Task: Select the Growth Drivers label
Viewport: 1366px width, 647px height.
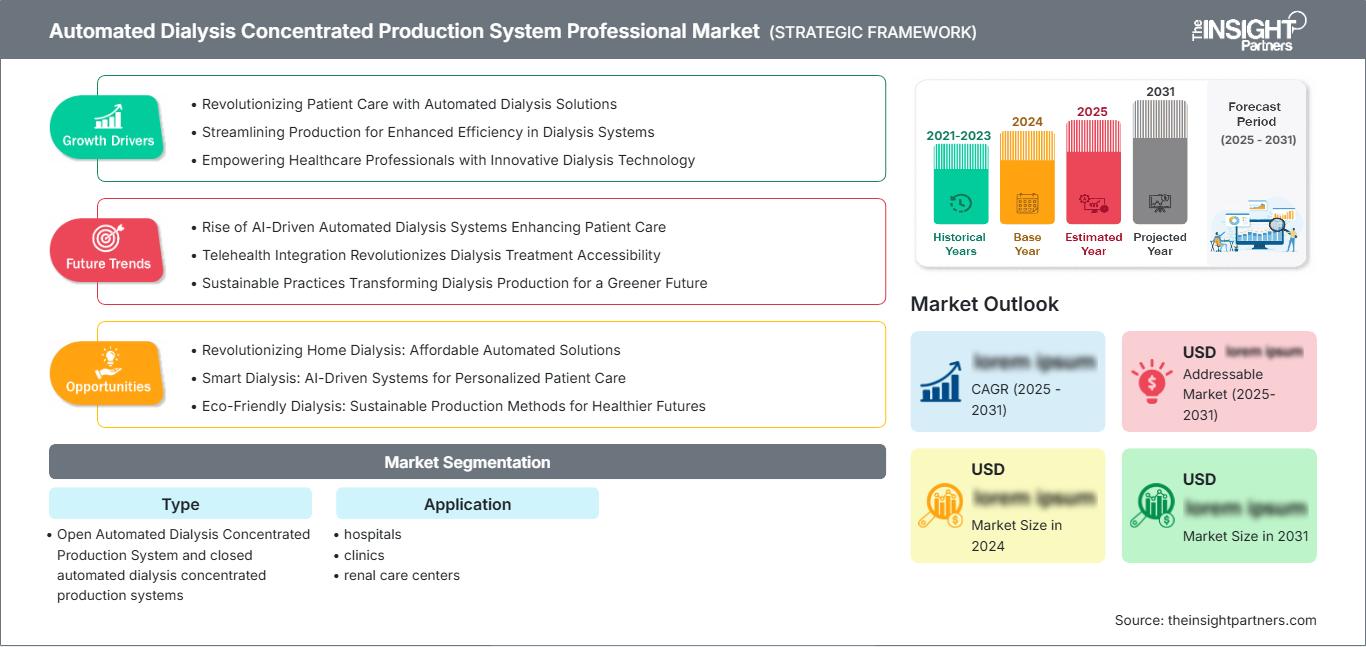Action: point(108,141)
